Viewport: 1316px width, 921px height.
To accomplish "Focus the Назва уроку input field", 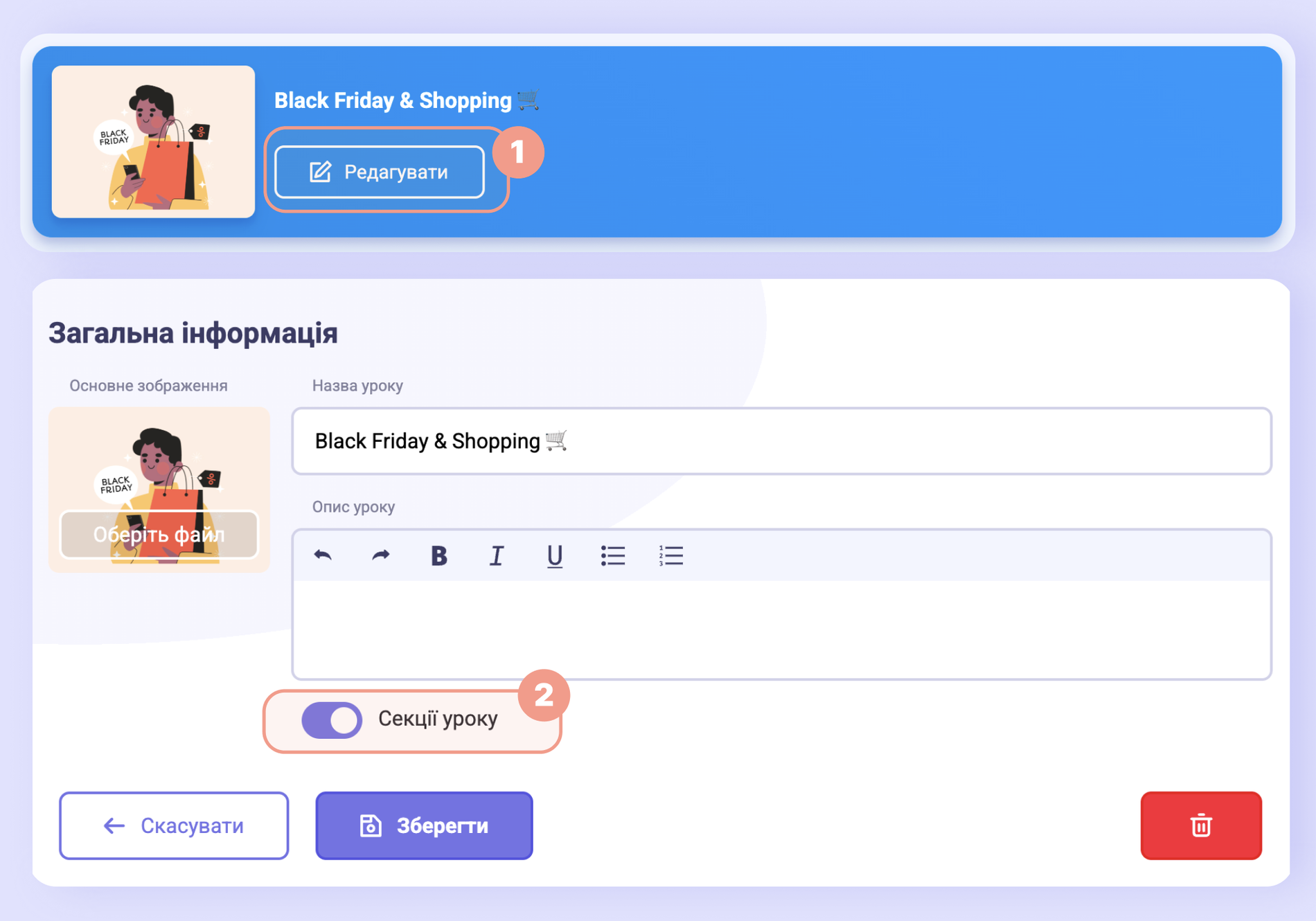I will 782,441.
